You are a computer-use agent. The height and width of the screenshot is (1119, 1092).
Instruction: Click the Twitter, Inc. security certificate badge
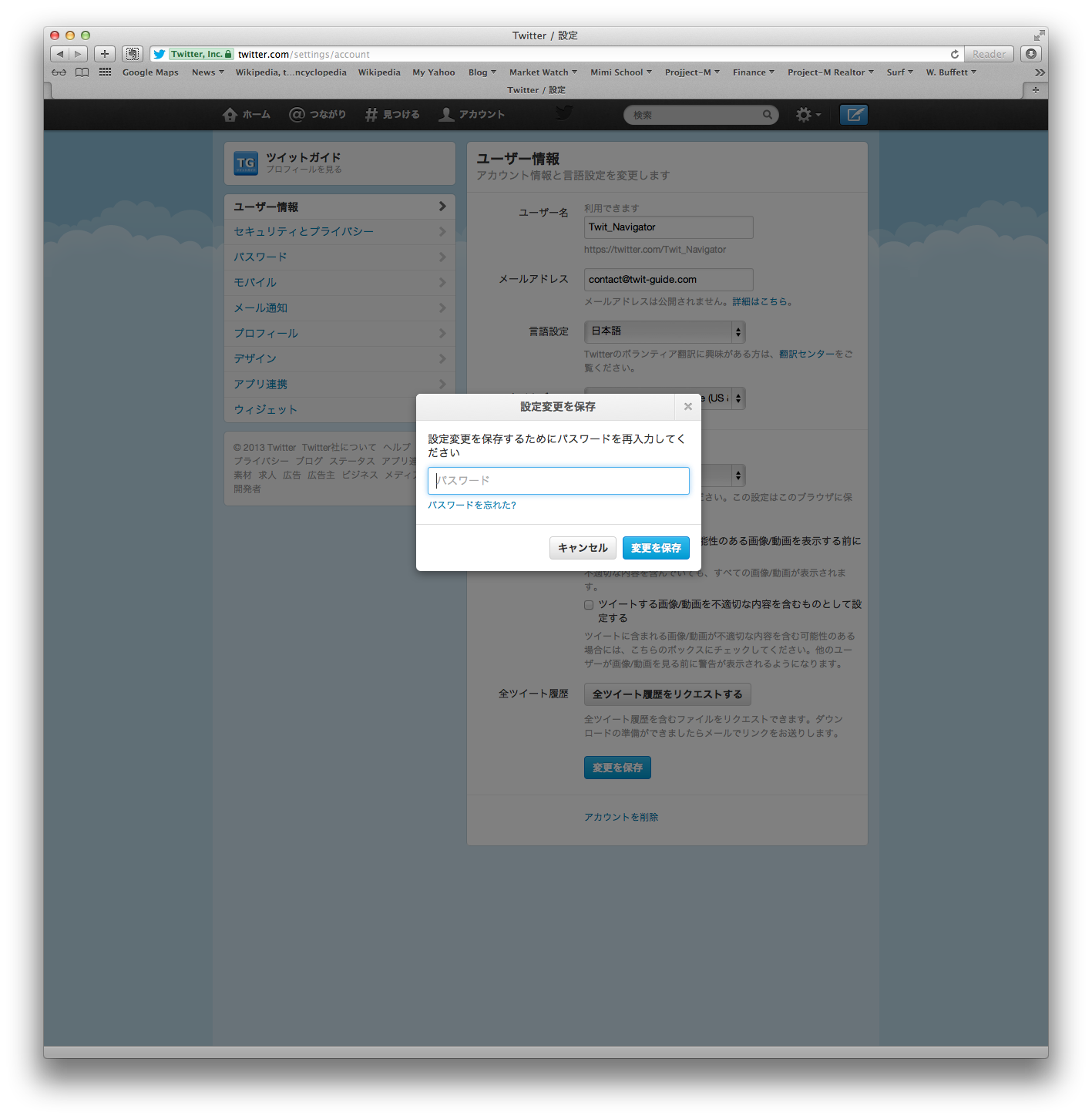pyautogui.click(x=201, y=54)
